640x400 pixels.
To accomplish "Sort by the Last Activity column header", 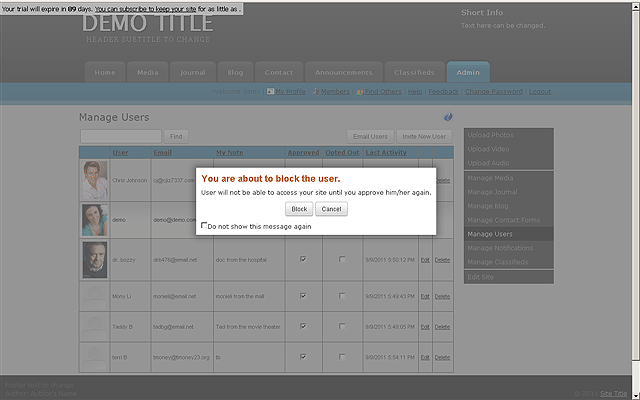I will point(386,153).
